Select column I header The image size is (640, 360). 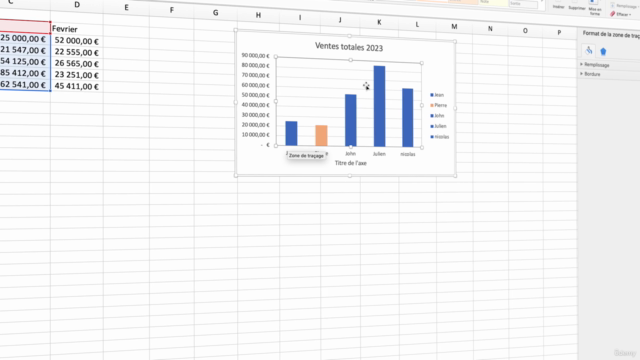[300, 18]
